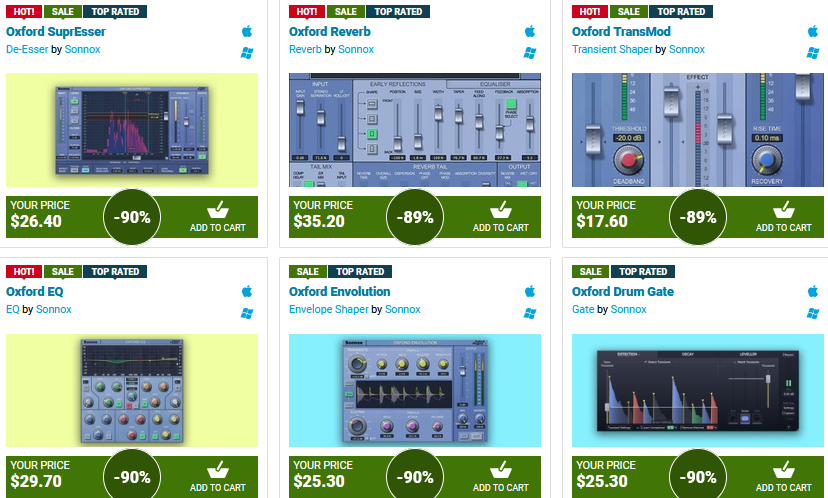Image resolution: width=828 pixels, height=498 pixels.
Task: Open the De-Esser category link
Action: pyautogui.click(x=27, y=49)
